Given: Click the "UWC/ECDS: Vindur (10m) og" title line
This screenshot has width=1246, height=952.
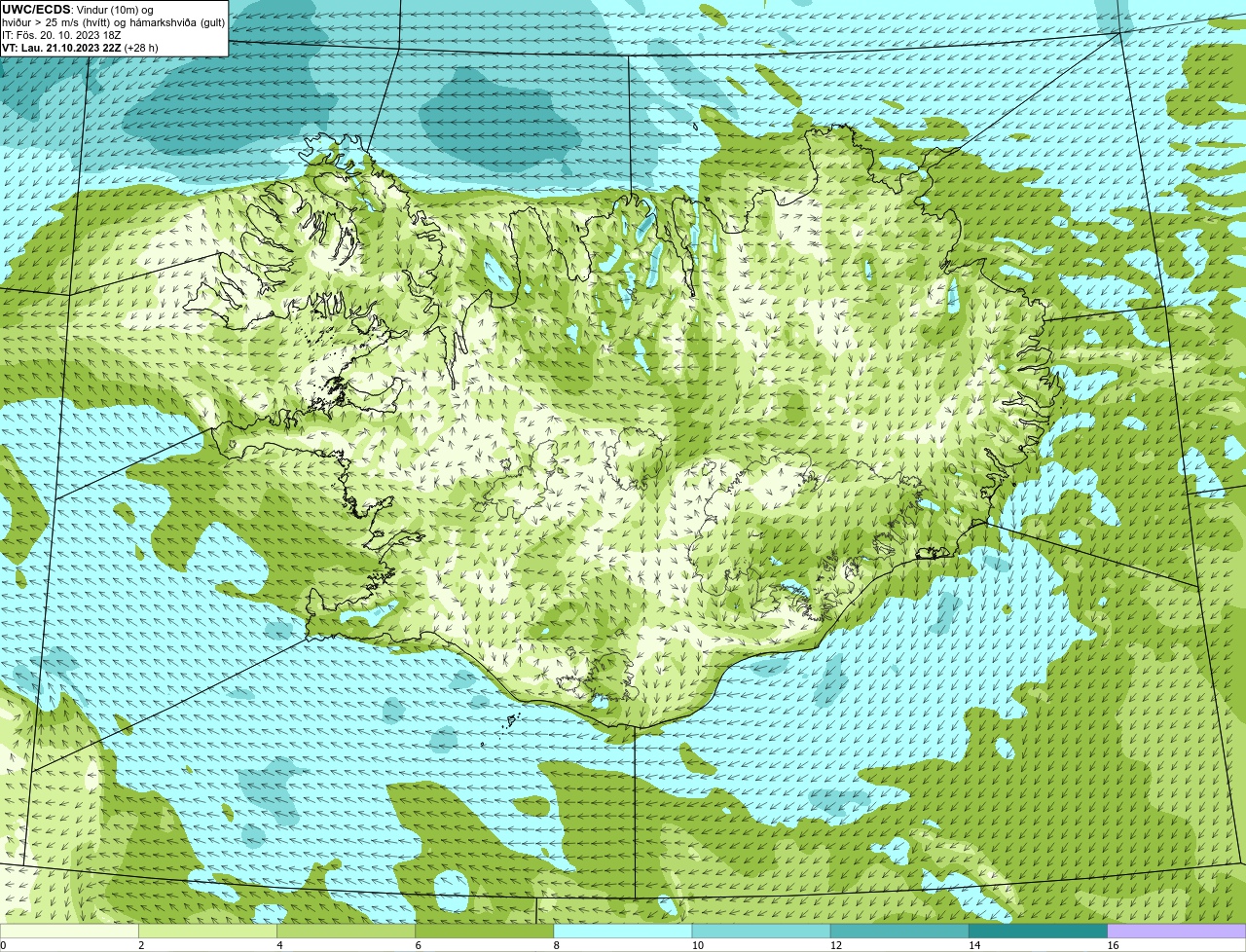Looking at the screenshot, I should click(78, 10).
